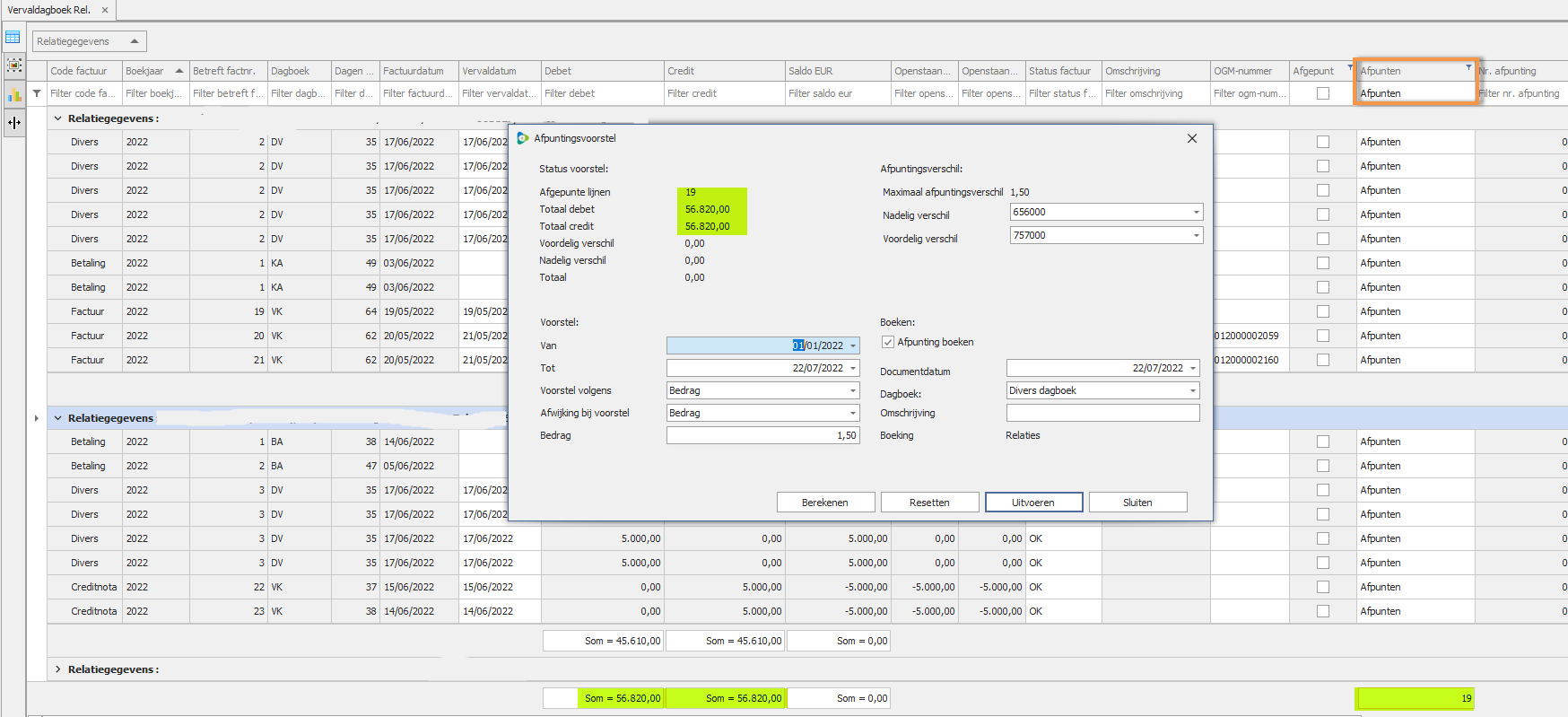Click the funnel icon in the filter row
The width and height of the screenshot is (1568, 717).
coord(37,93)
